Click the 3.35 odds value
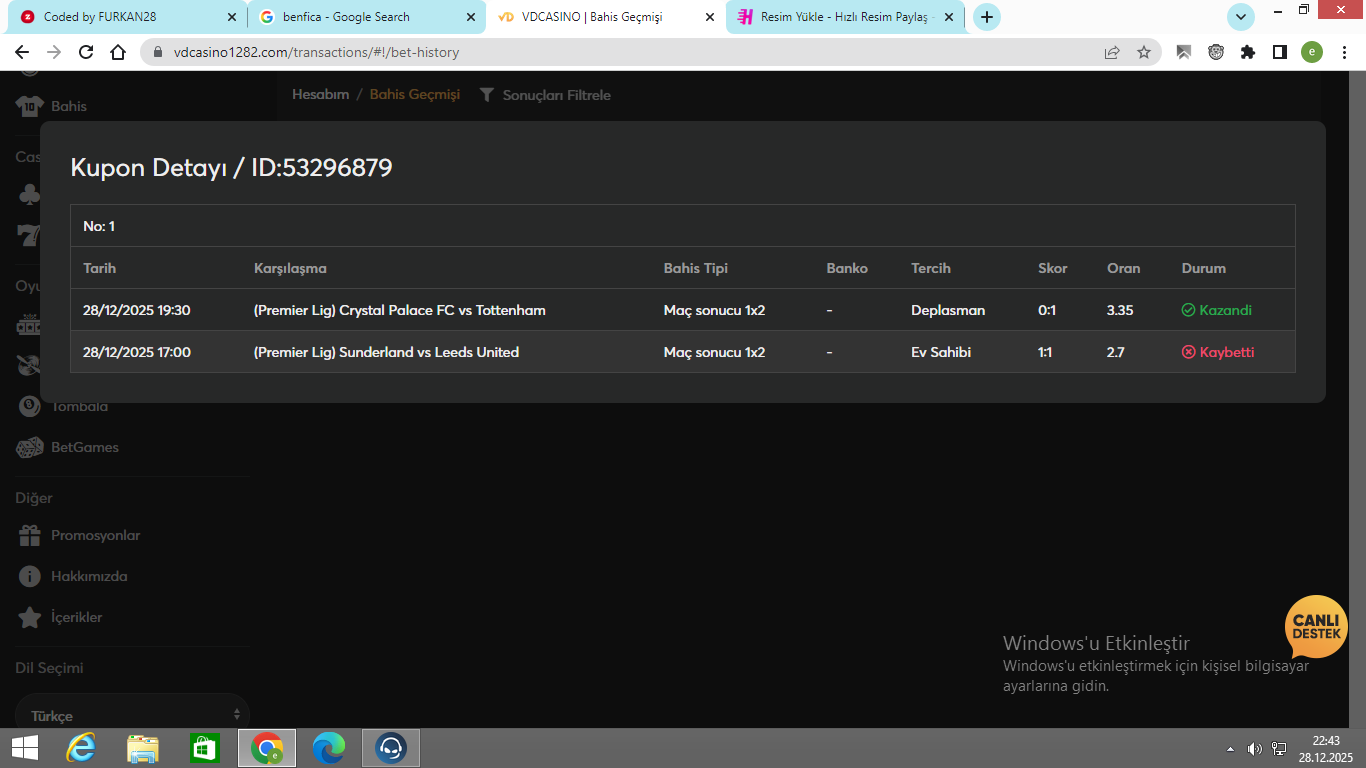Screen dimensions: 1366x768 coord(1120,310)
